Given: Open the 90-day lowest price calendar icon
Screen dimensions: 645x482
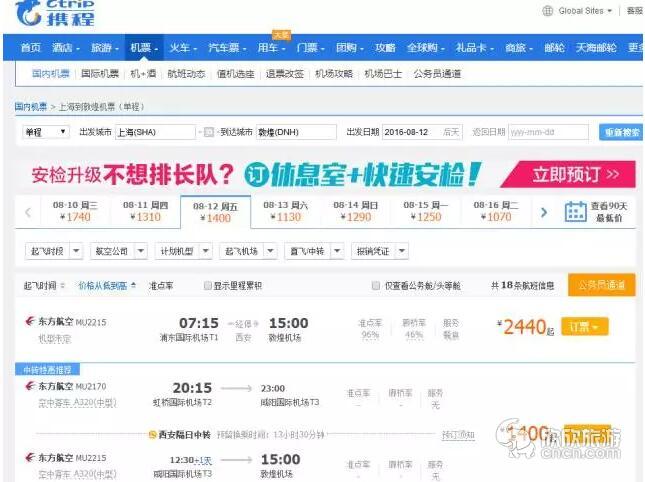Looking at the screenshot, I should click(x=575, y=211).
